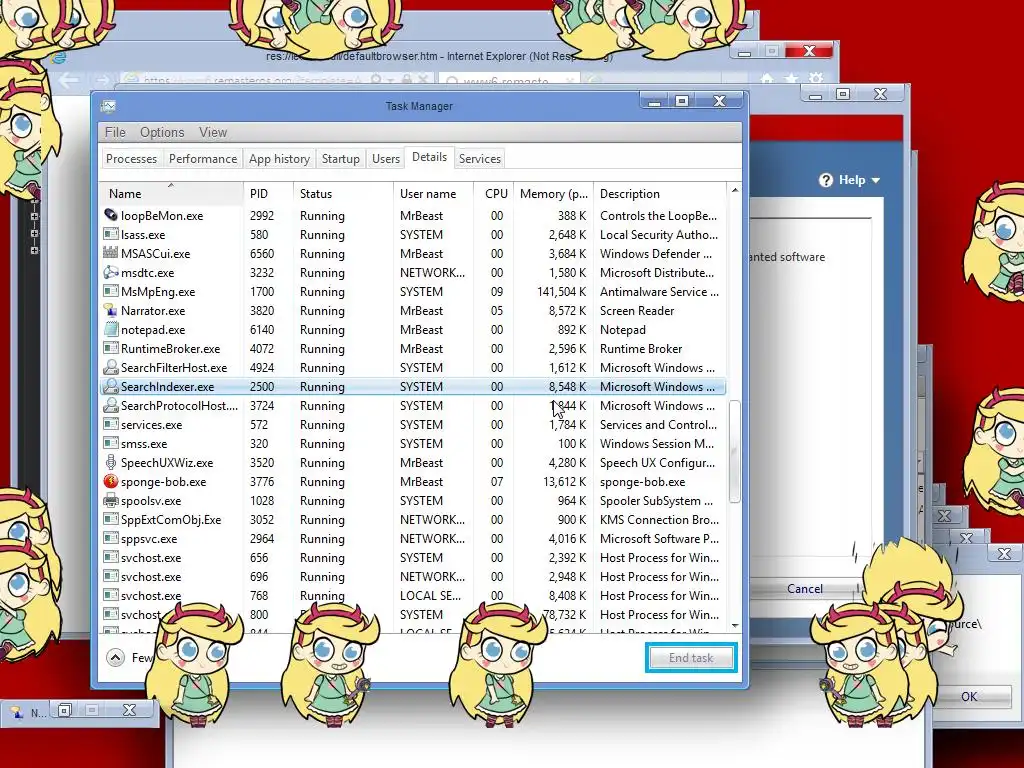Click the SpeechUXWiz.exe microphone icon

111,462
